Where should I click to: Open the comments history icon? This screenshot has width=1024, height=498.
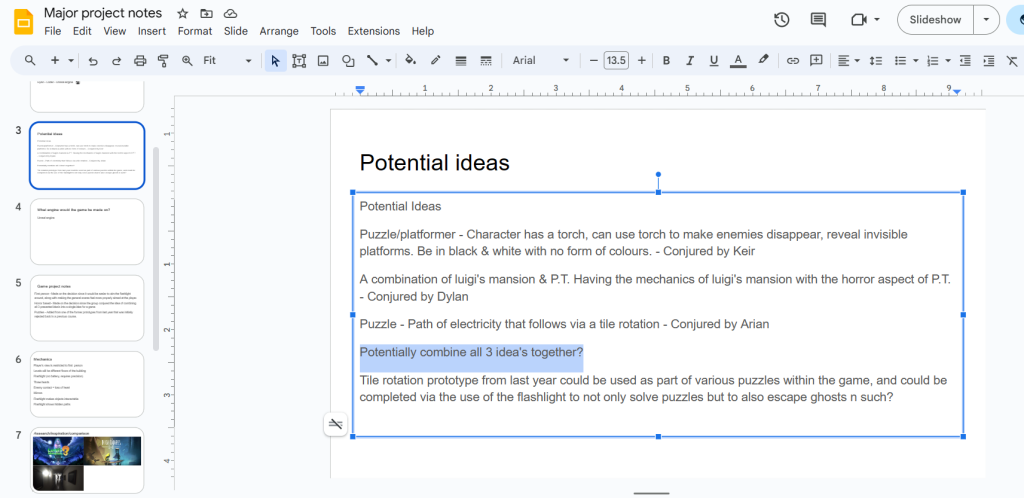[x=818, y=20]
